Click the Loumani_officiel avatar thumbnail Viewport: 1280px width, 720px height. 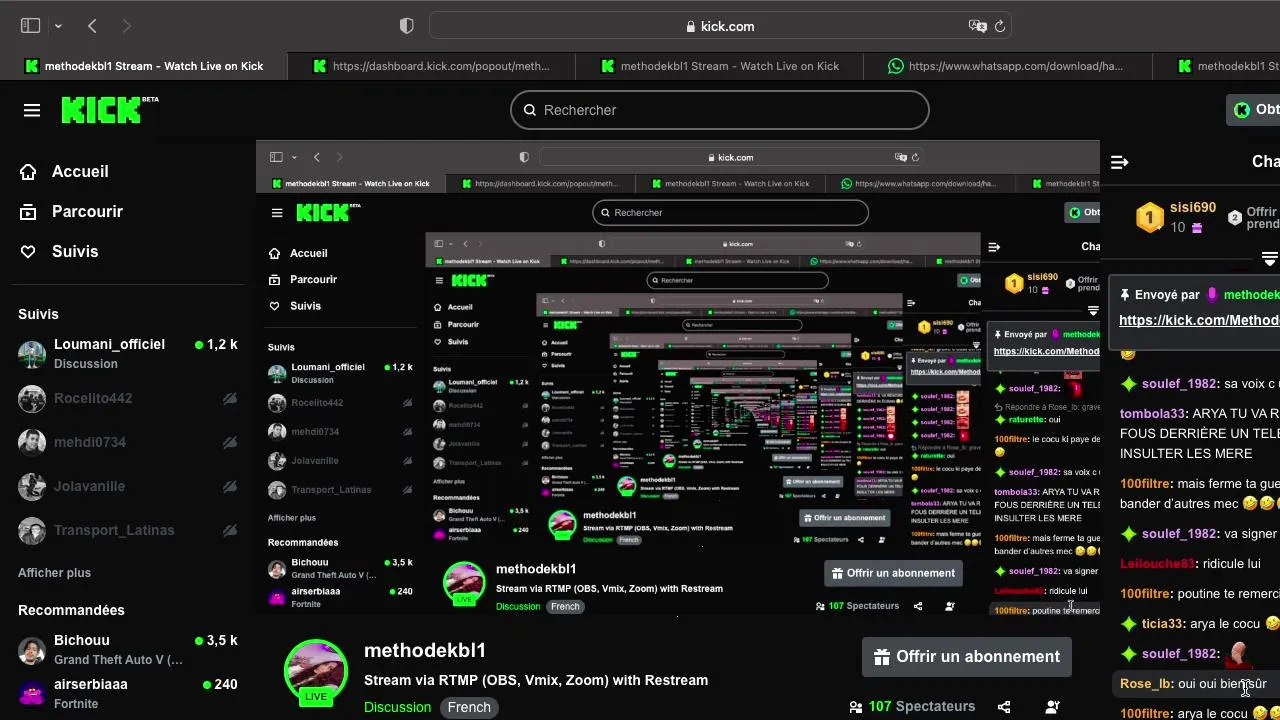click(32, 354)
